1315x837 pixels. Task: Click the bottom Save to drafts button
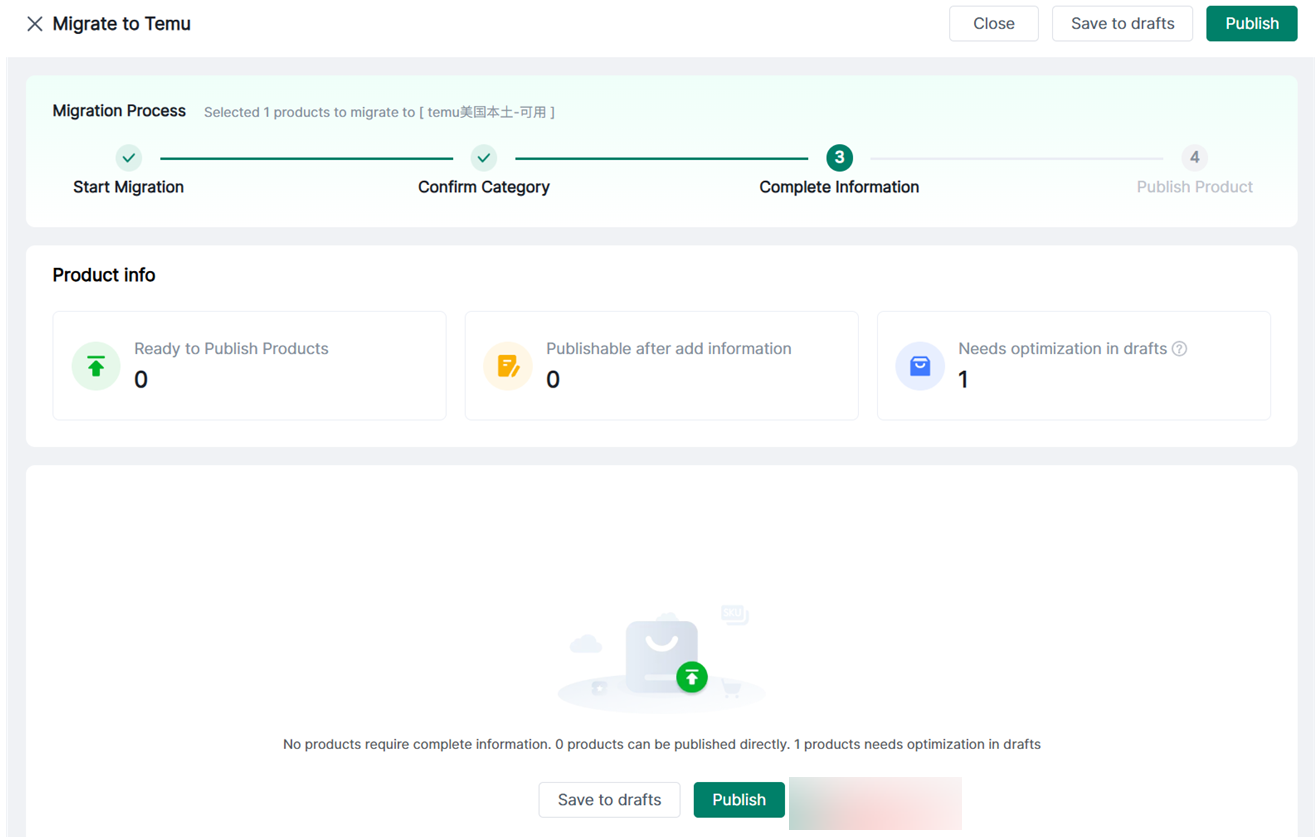tap(609, 800)
